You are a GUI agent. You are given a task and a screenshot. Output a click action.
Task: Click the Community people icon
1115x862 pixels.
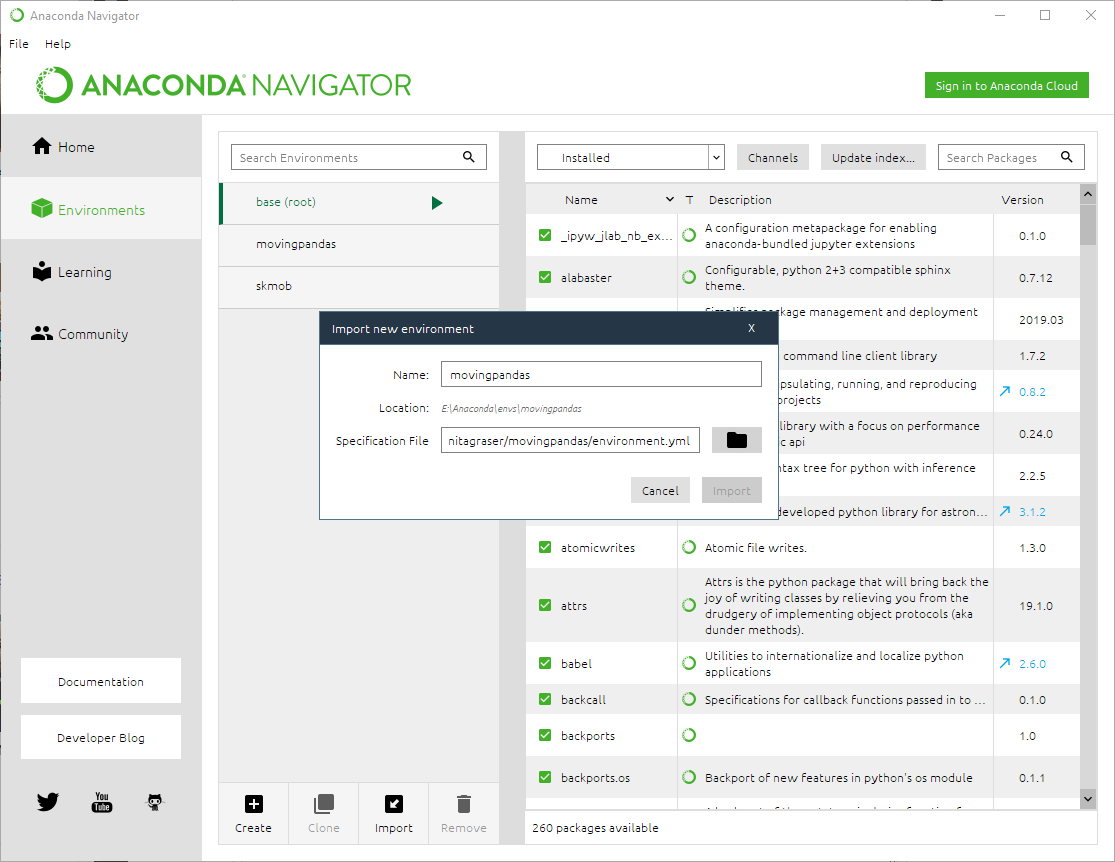click(x=42, y=333)
